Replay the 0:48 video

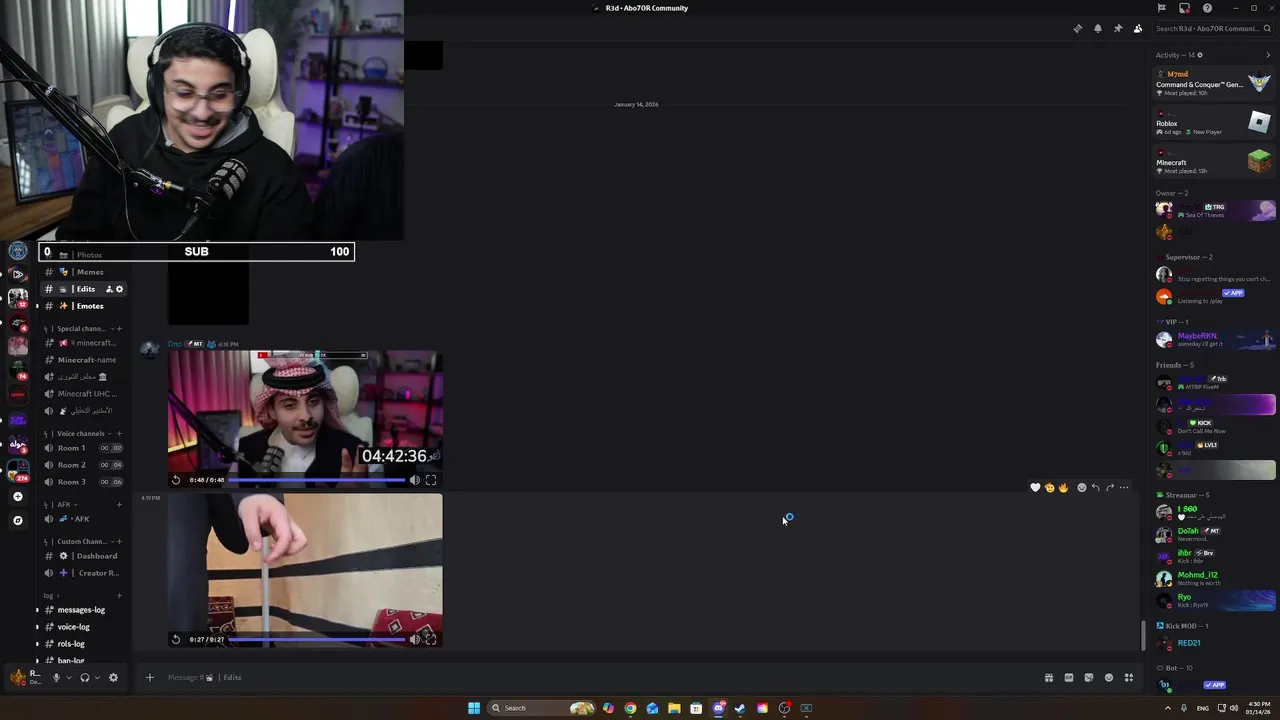pos(176,480)
